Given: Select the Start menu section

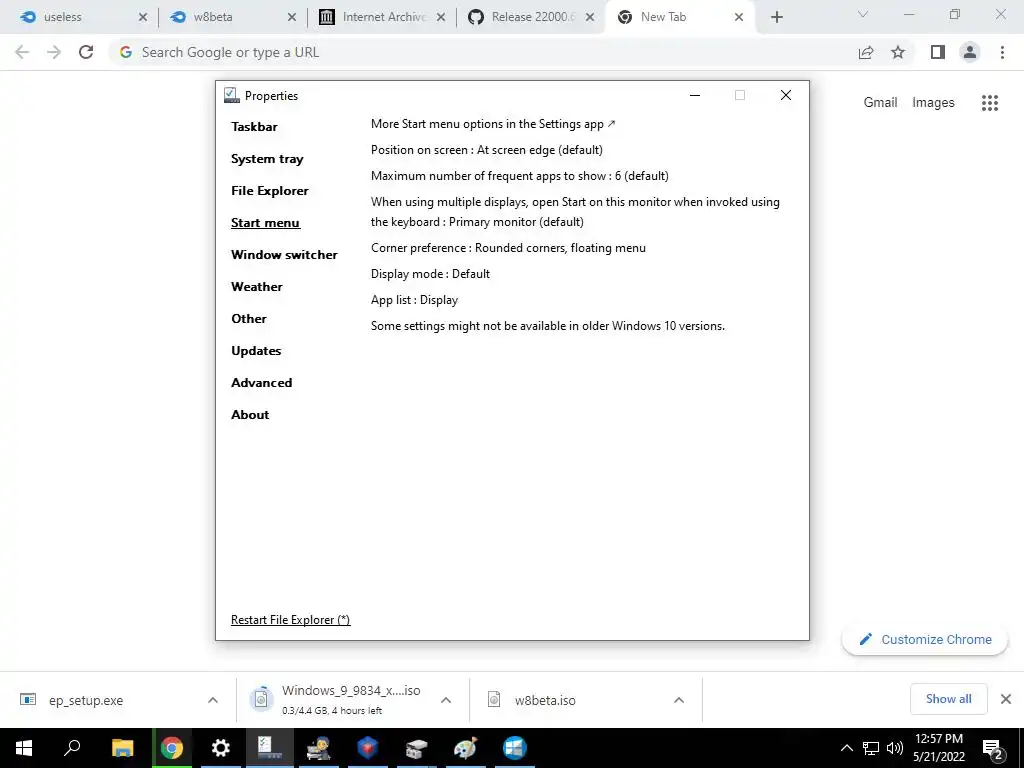Looking at the screenshot, I should tap(265, 223).
